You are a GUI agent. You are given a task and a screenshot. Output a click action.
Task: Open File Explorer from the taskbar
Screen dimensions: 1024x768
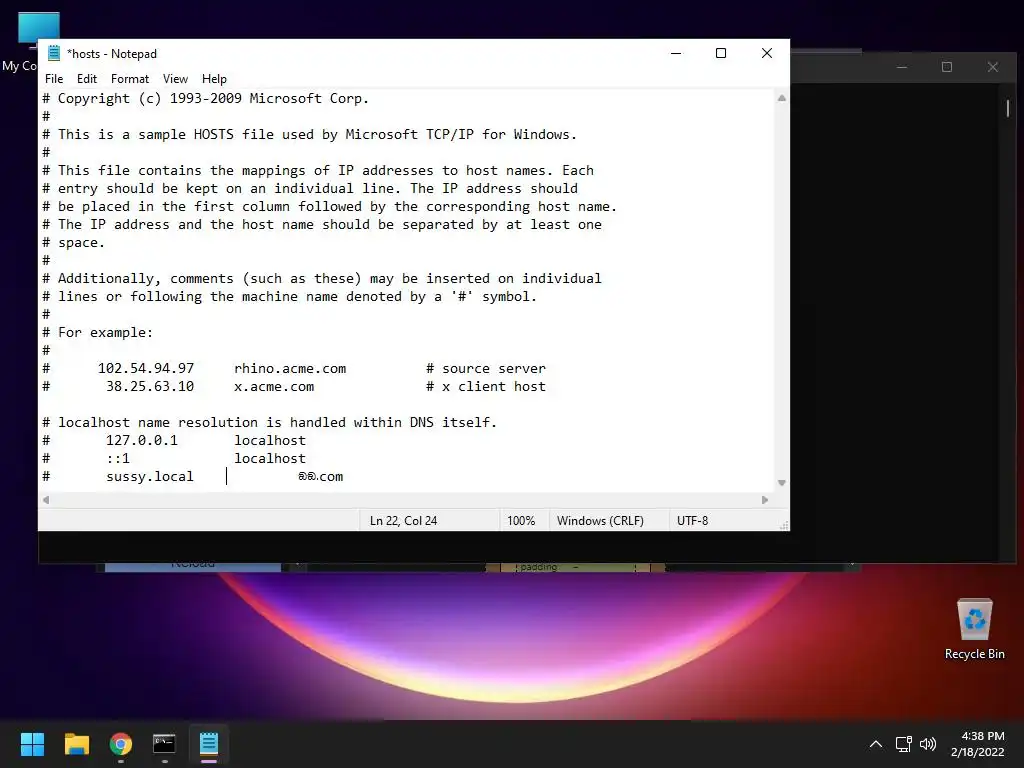[x=76, y=744]
